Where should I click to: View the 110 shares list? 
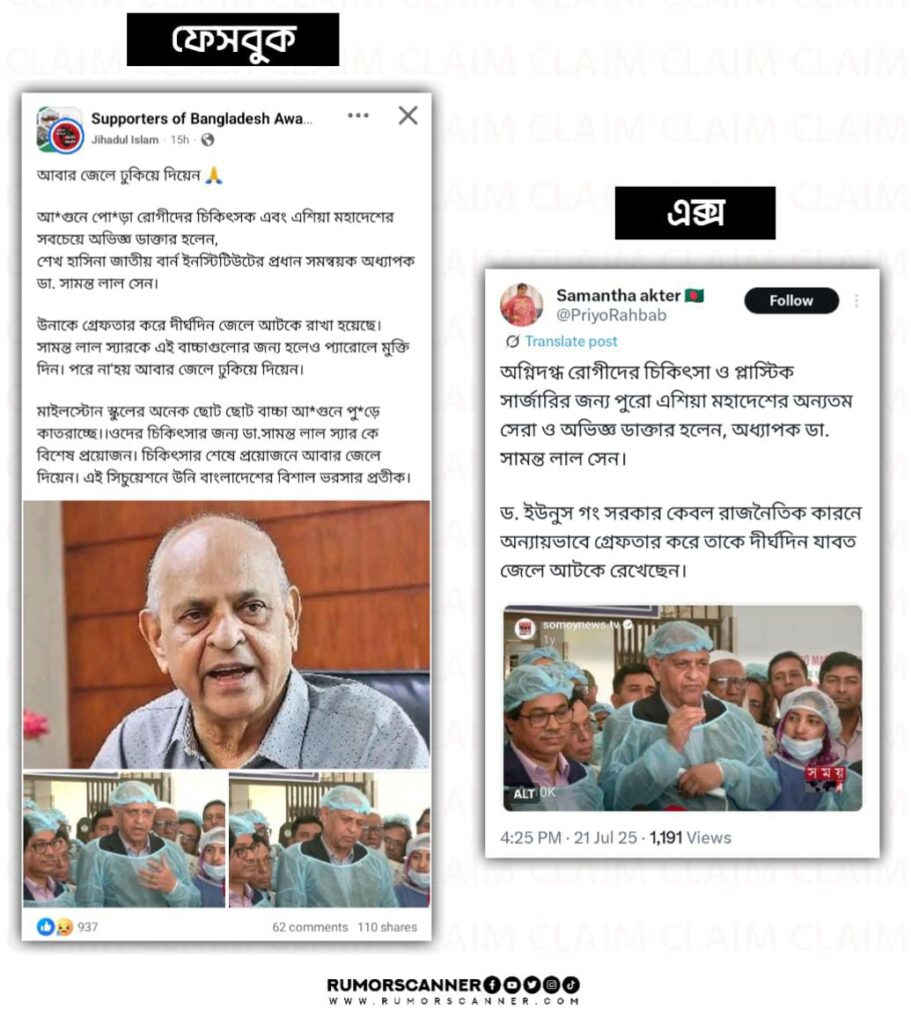coord(387,927)
